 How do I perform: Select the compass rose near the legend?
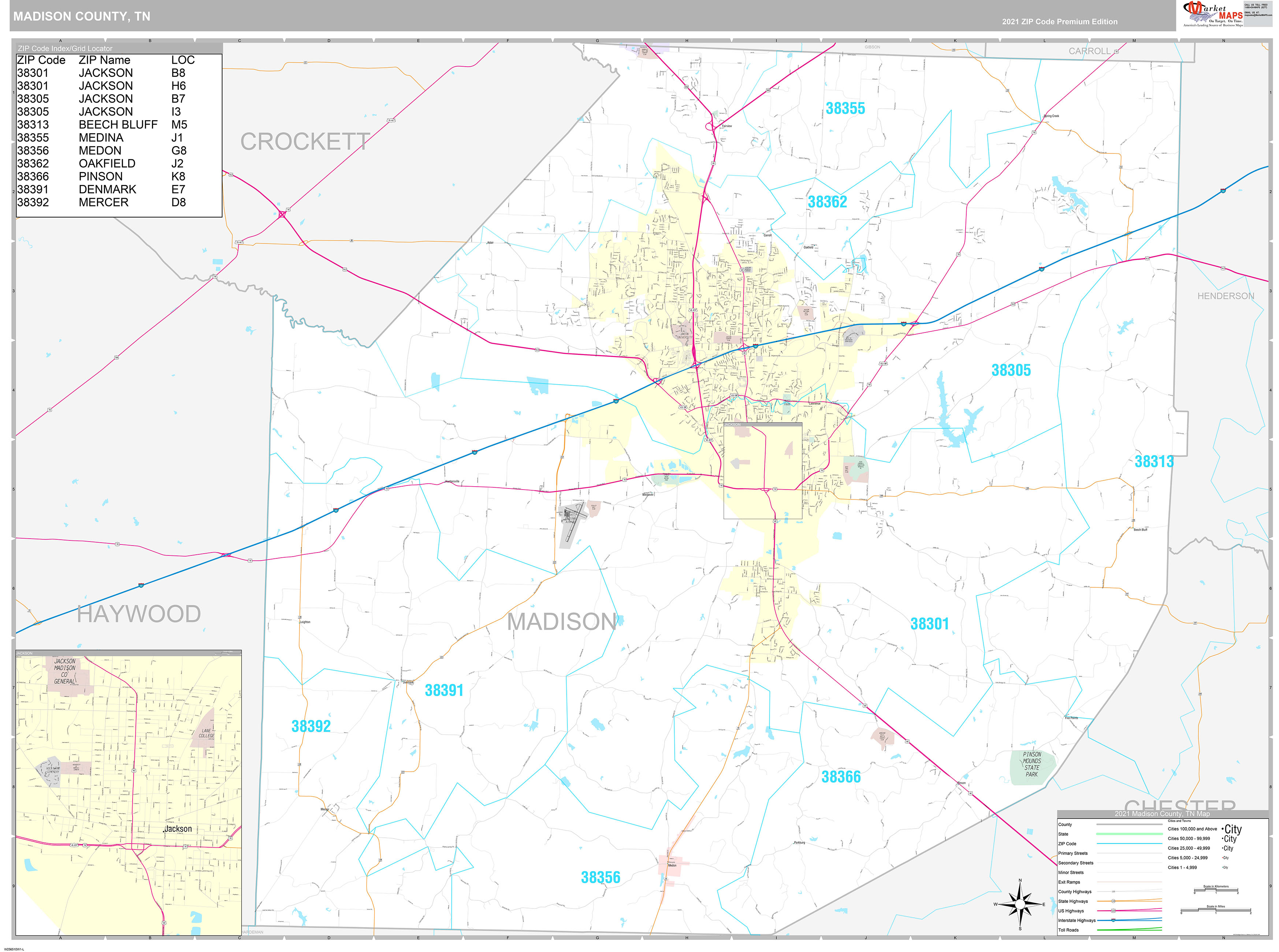coord(1020,905)
